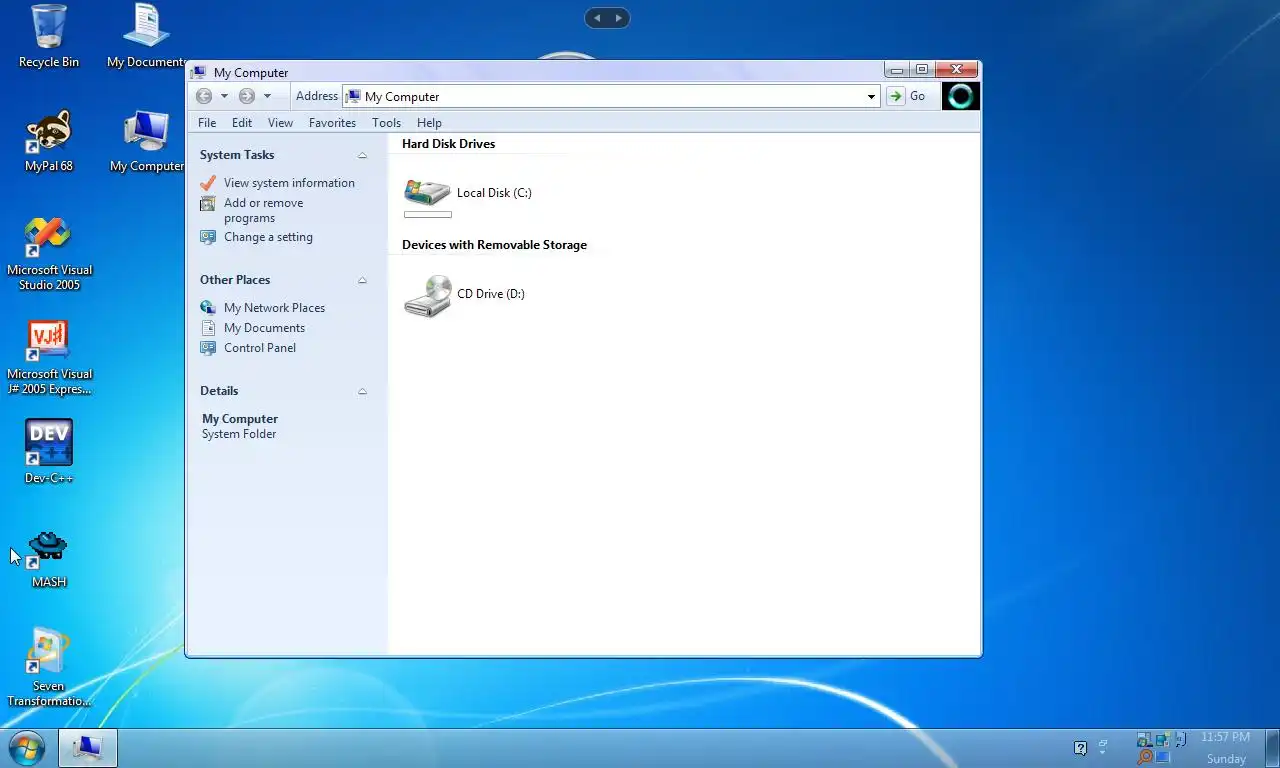
Task: Open the File menu
Action: (207, 123)
